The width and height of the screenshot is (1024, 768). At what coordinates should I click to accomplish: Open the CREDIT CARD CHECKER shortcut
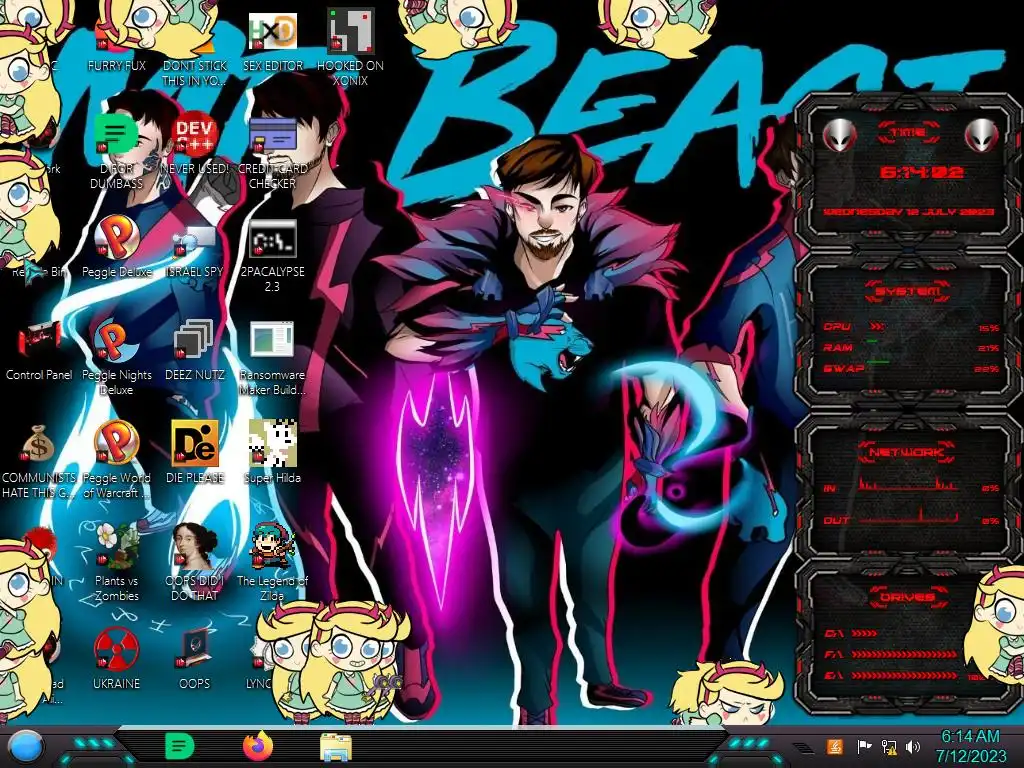click(272, 152)
